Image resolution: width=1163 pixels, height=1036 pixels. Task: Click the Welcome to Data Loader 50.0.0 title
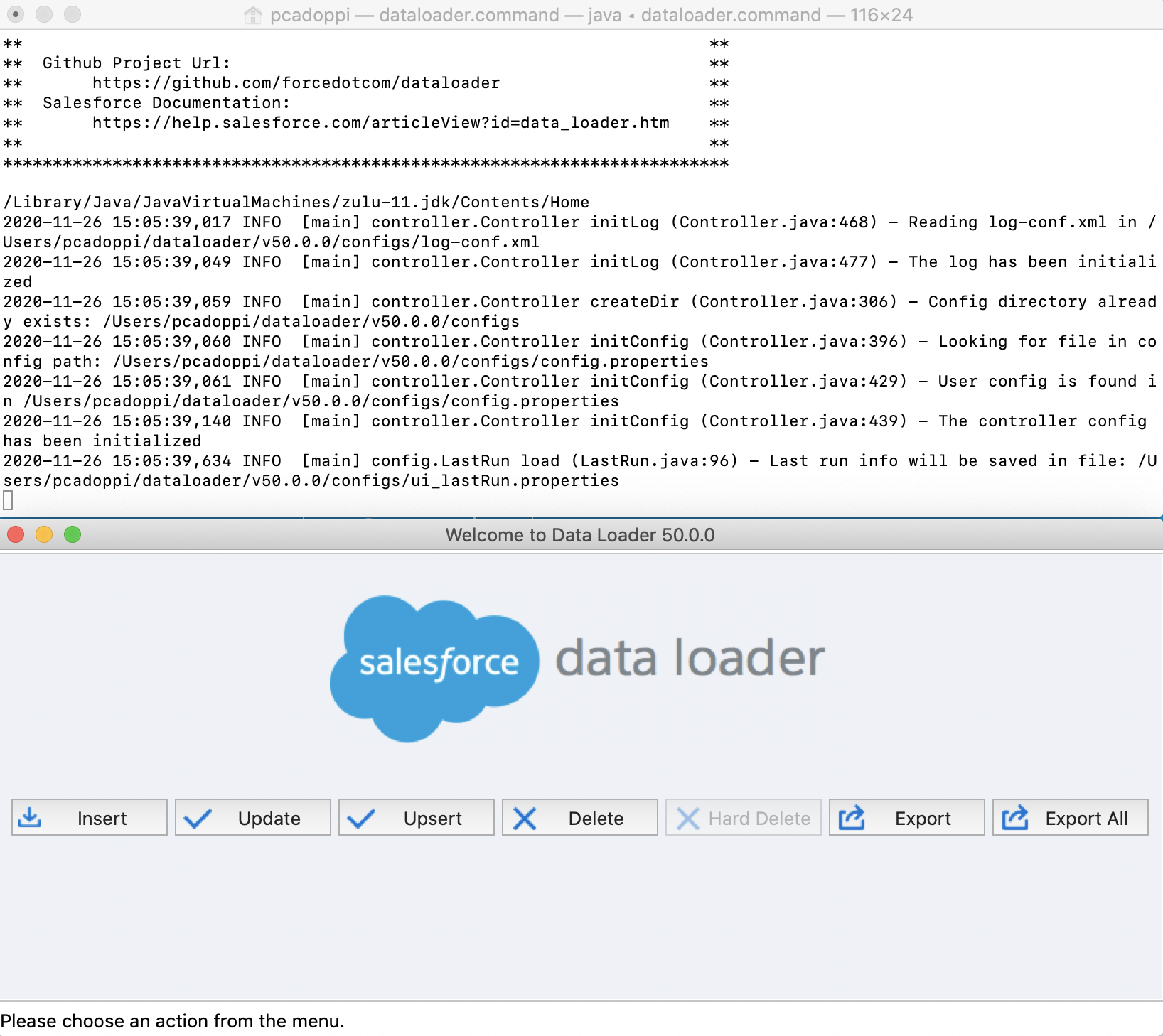tap(580, 535)
